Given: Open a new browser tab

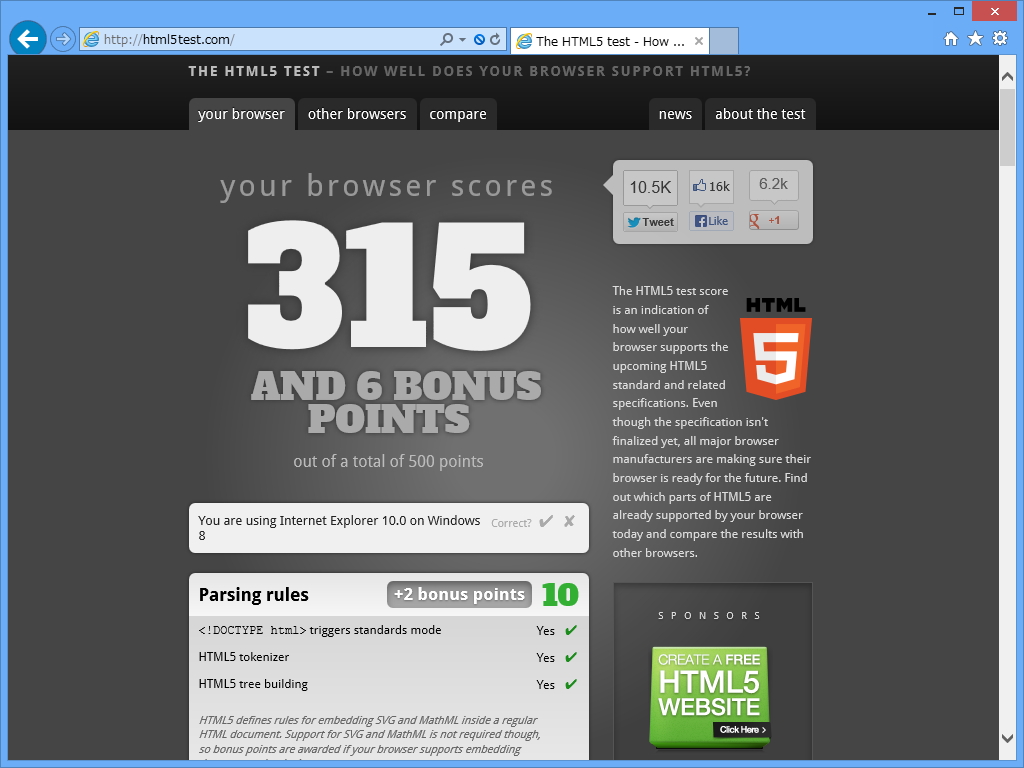Looking at the screenshot, I should pyautogui.click(x=725, y=41).
